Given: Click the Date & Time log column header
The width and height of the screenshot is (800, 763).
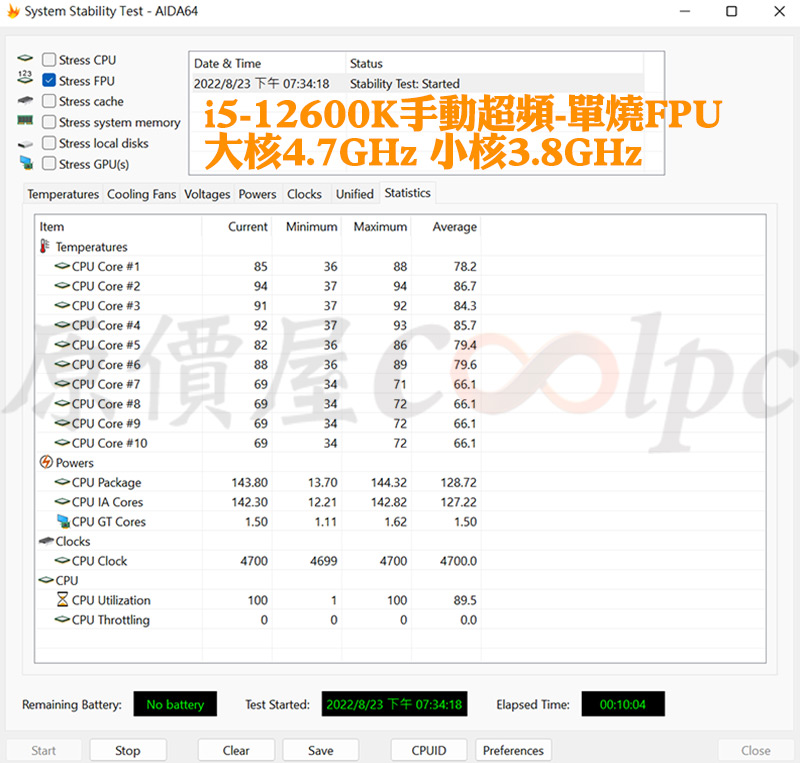Looking at the screenshot, I should point(268,63).
